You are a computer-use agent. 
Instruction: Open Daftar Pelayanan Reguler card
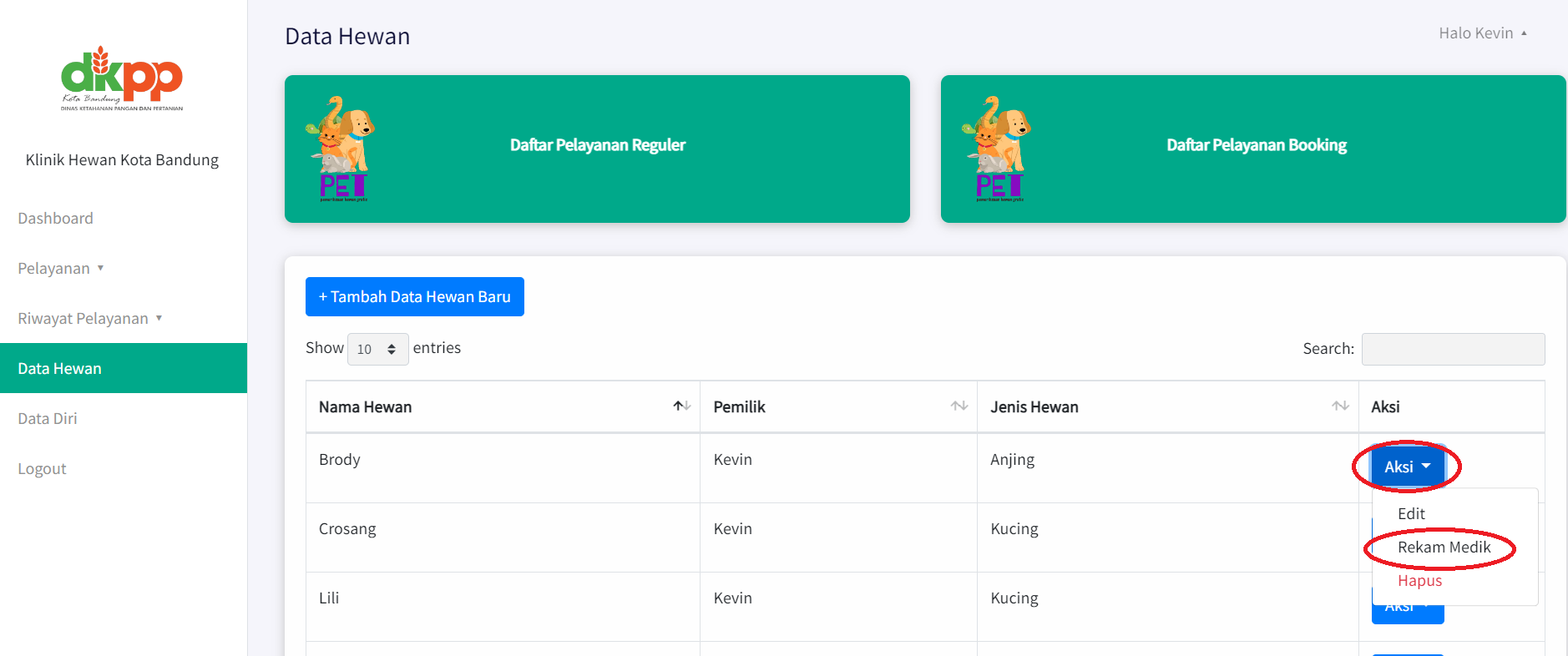point(597,145)
